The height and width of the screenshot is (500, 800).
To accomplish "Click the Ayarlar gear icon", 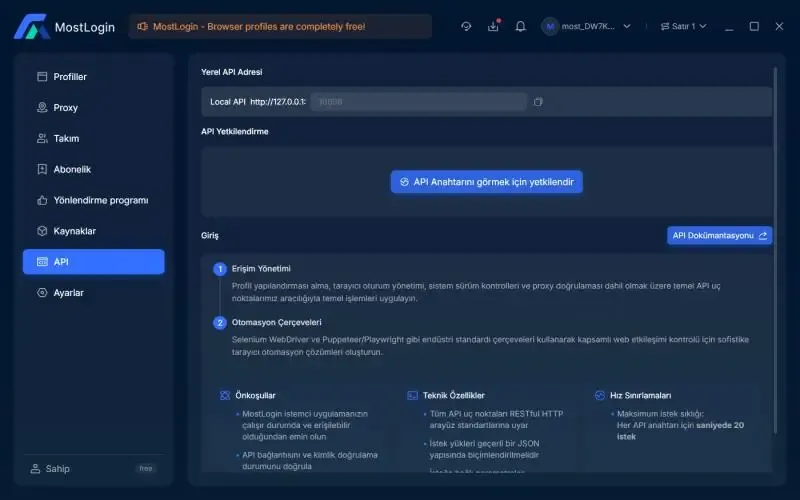I will pos(42,292).
